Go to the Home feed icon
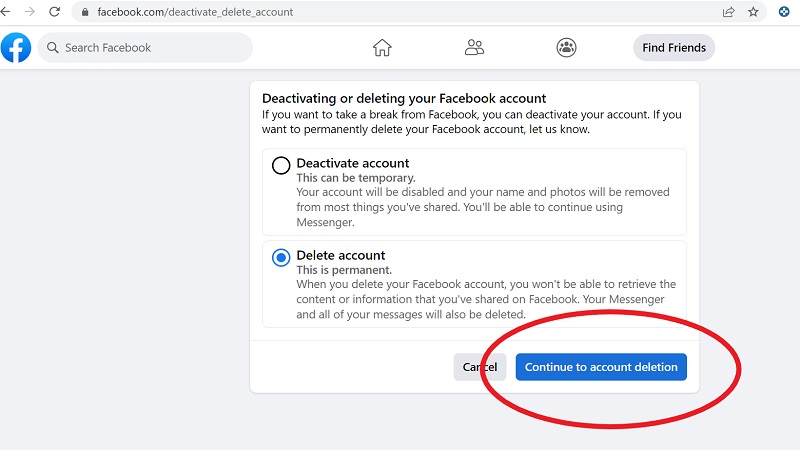The height and width of the screenshot is (450, 800). [x=382, y=47]
